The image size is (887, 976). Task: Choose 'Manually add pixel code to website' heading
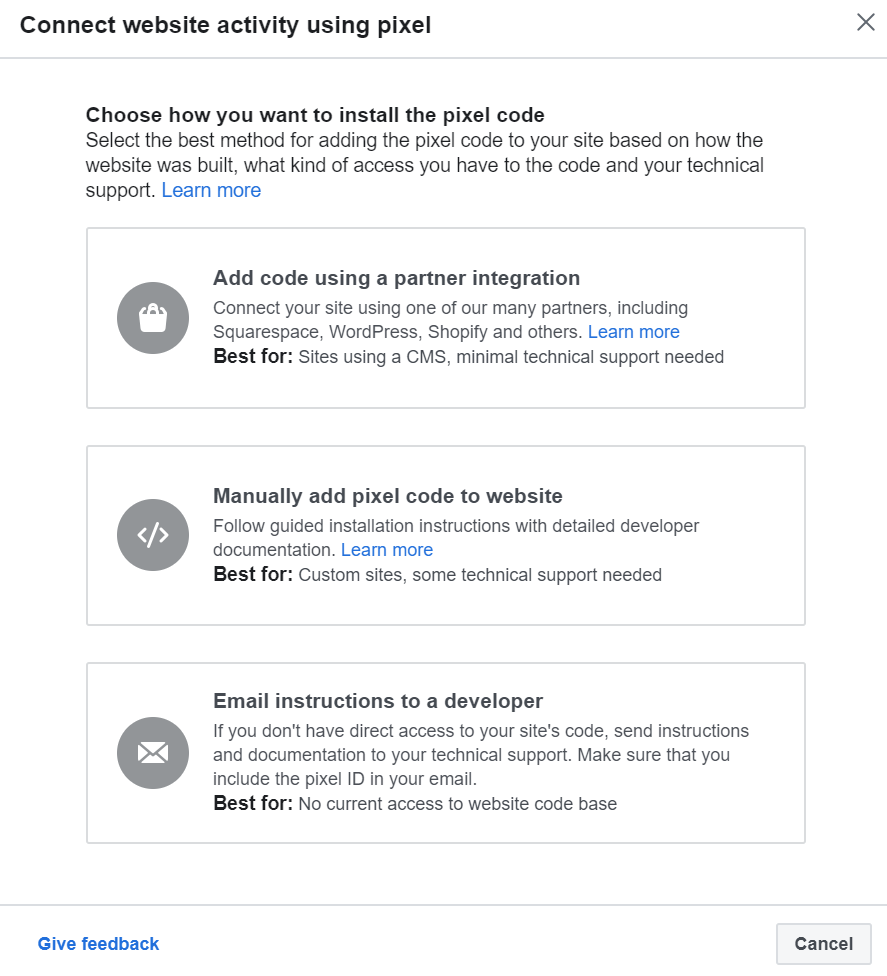point(388,496)
